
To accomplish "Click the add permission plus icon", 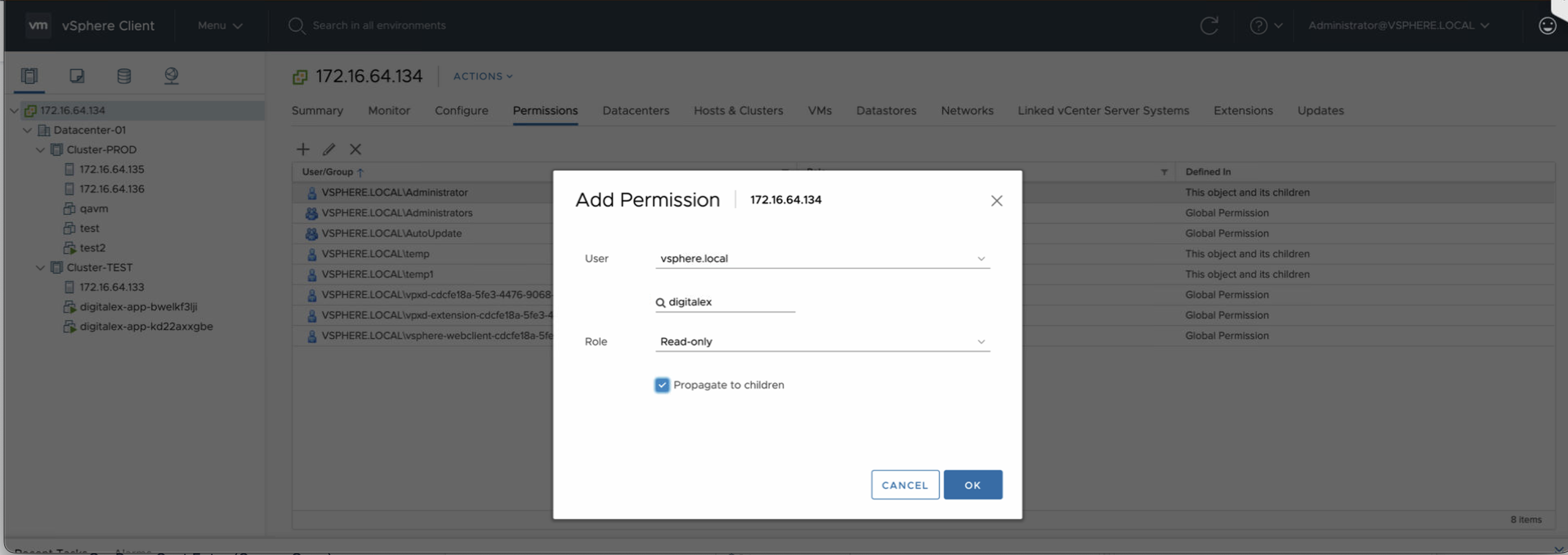I will (303, 149).
